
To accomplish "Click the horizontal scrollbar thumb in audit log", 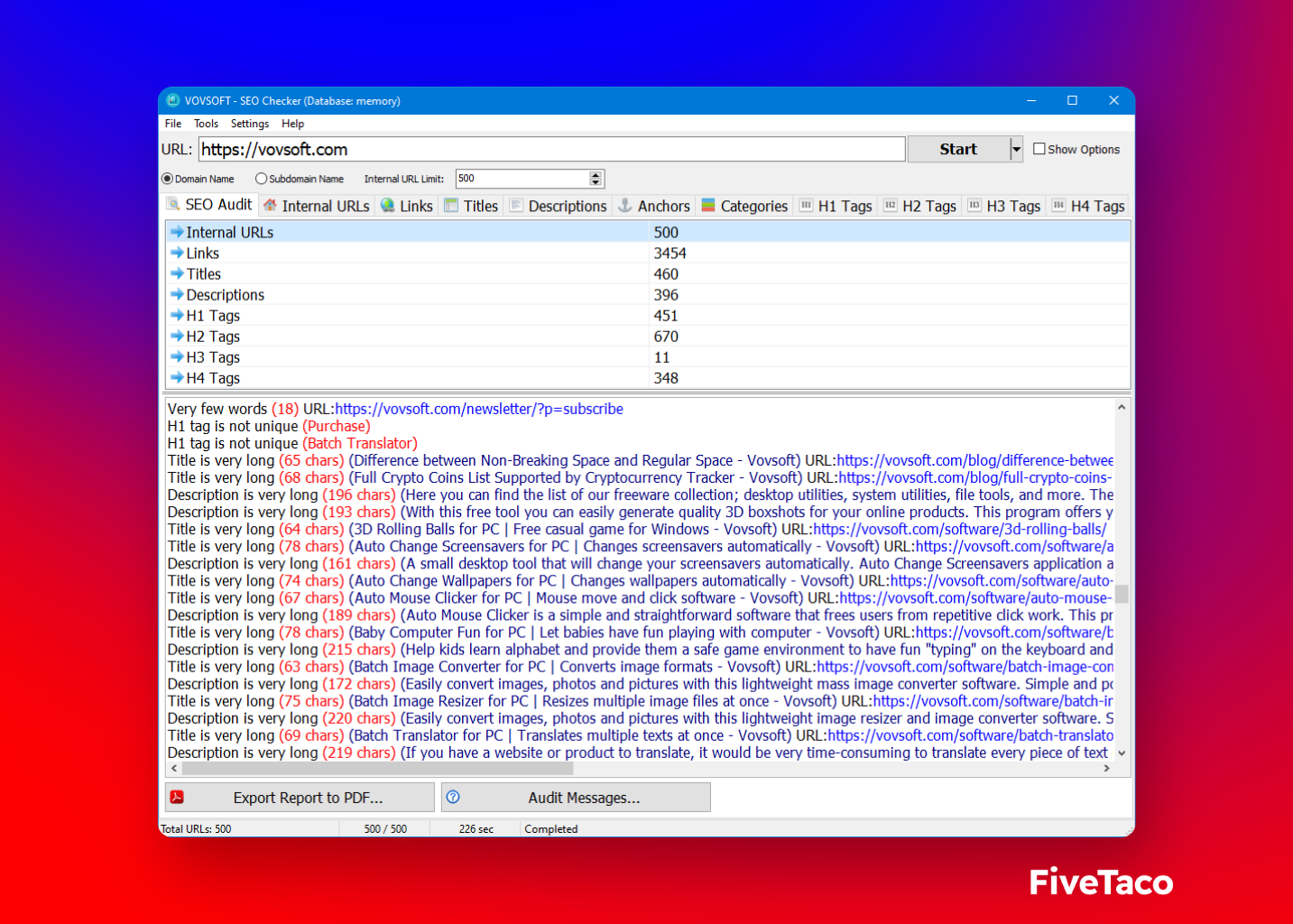I will point(377,769).
